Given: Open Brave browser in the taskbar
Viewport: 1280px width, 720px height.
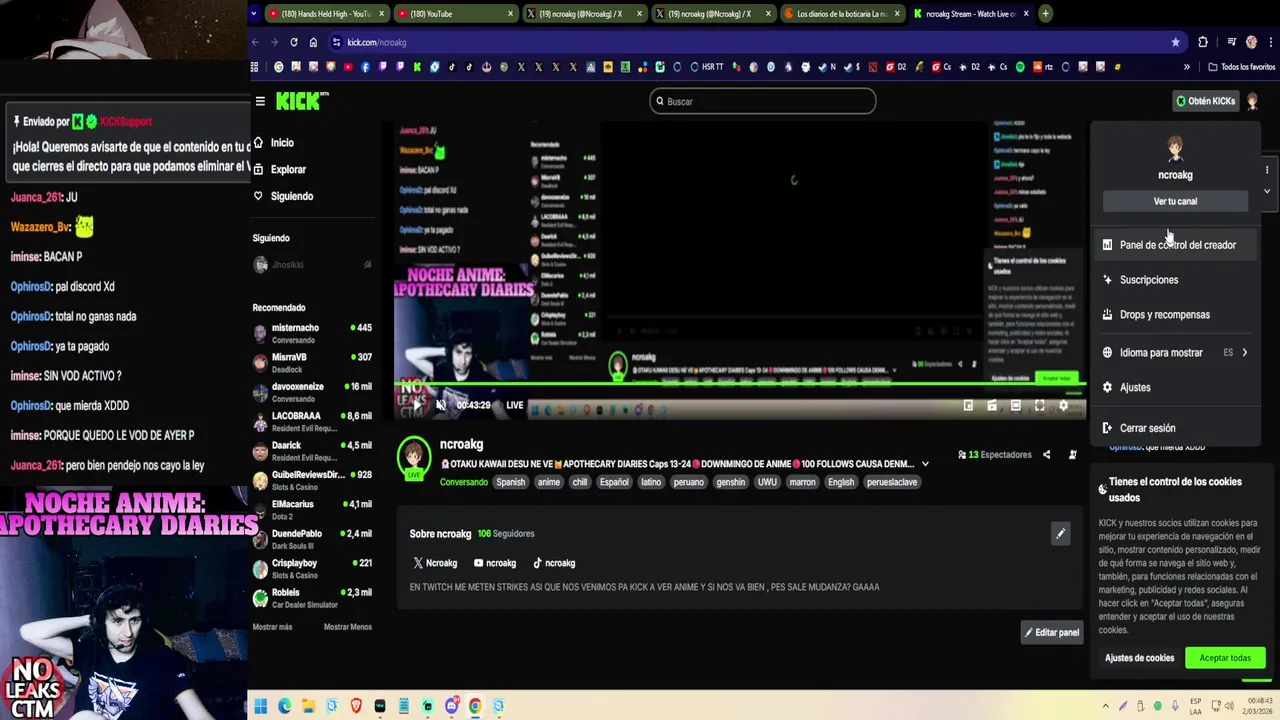Looking at the screenshot, I should (x=356, y=706).
